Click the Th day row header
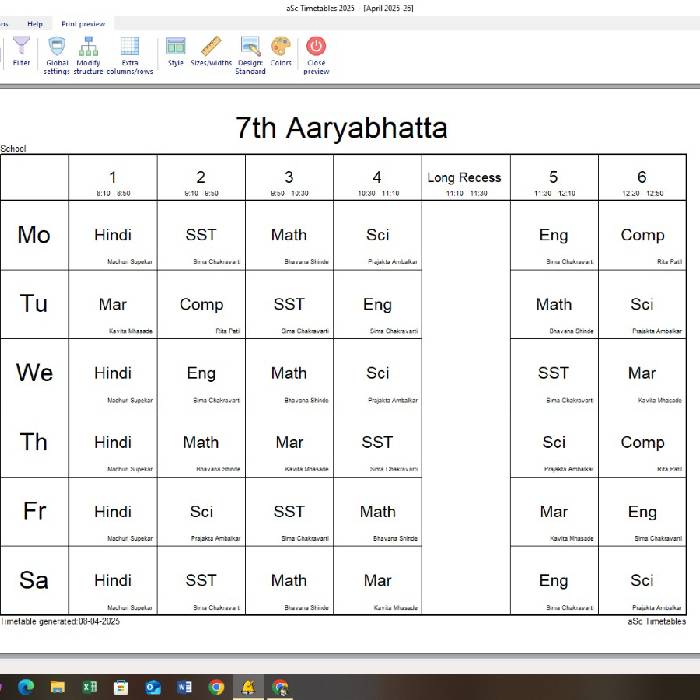This screenshot has height=700, width=700. (x=34, y=442)
